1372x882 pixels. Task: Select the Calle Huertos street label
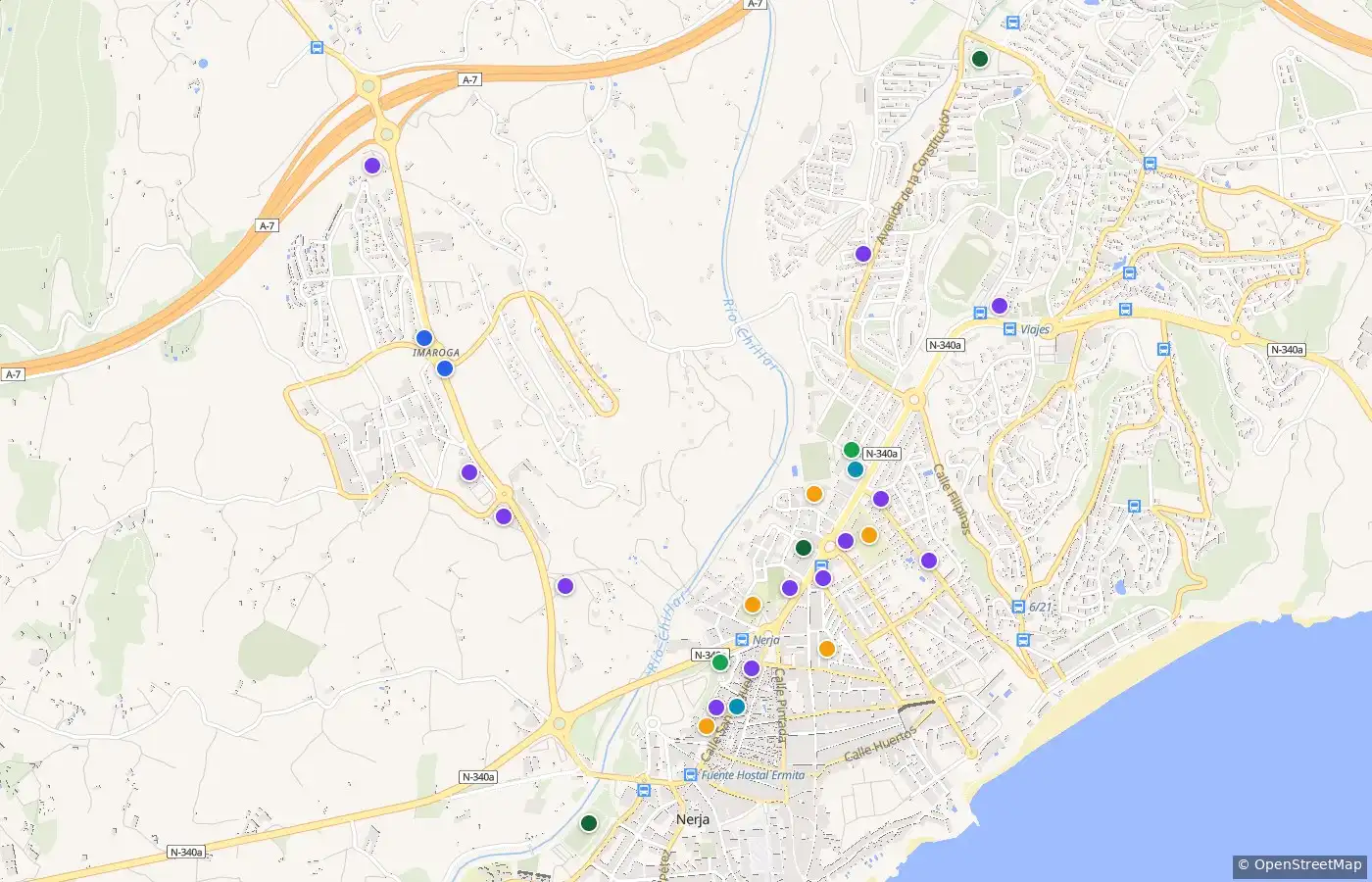[880, 745]
